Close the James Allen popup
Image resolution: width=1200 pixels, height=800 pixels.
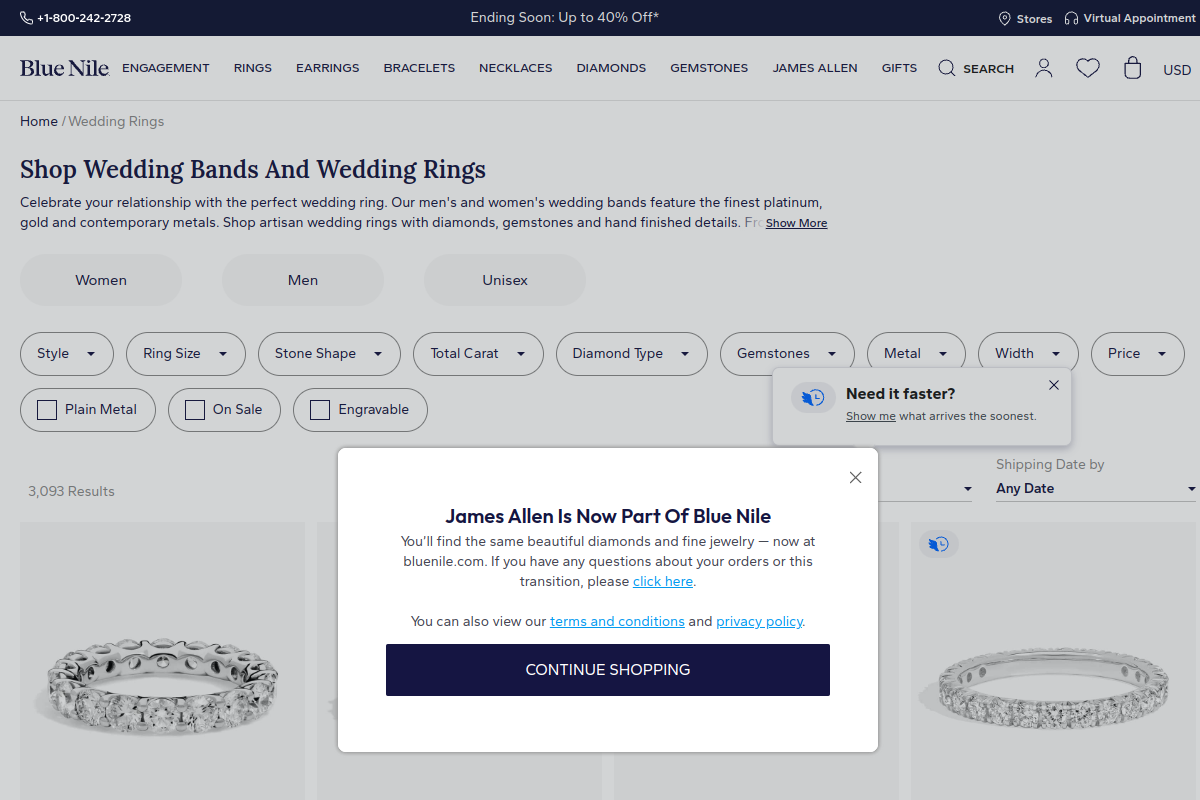point(855,477)
